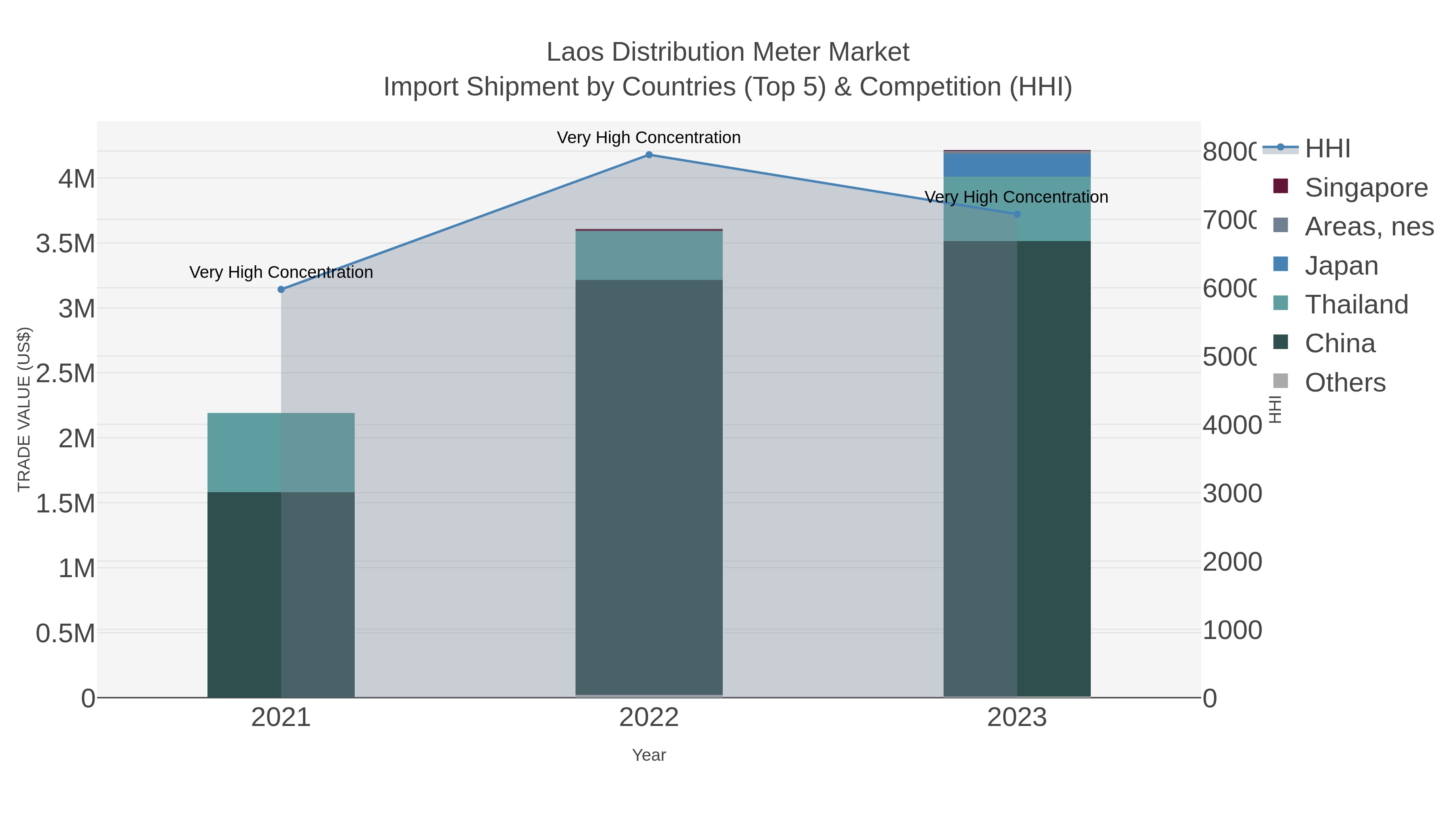Toggle the Singapore legend entry
The height and width of the screenshot is (819, 1456).
click(x=1350, y=188)
